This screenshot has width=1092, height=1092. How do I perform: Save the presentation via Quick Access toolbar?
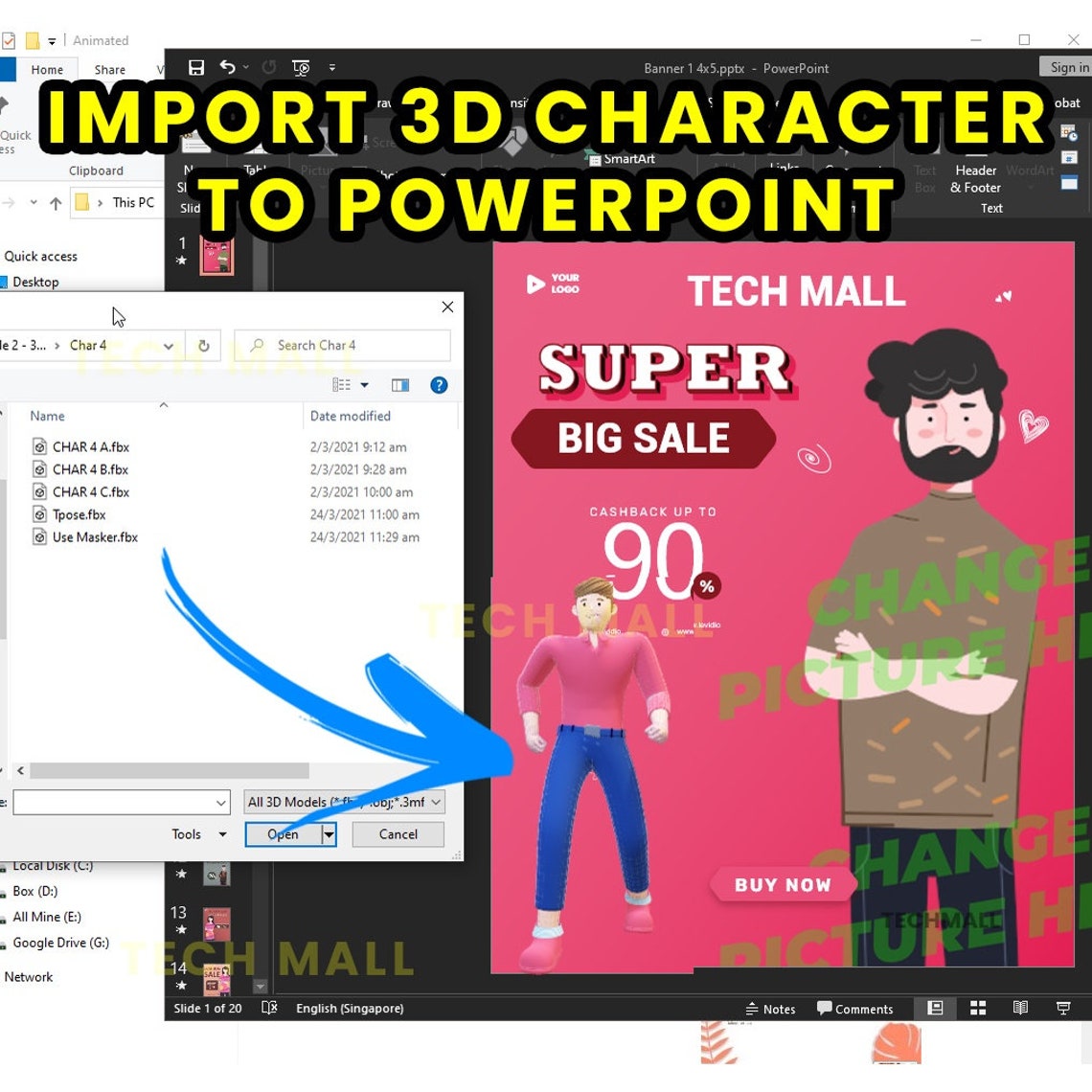[196, 67]
